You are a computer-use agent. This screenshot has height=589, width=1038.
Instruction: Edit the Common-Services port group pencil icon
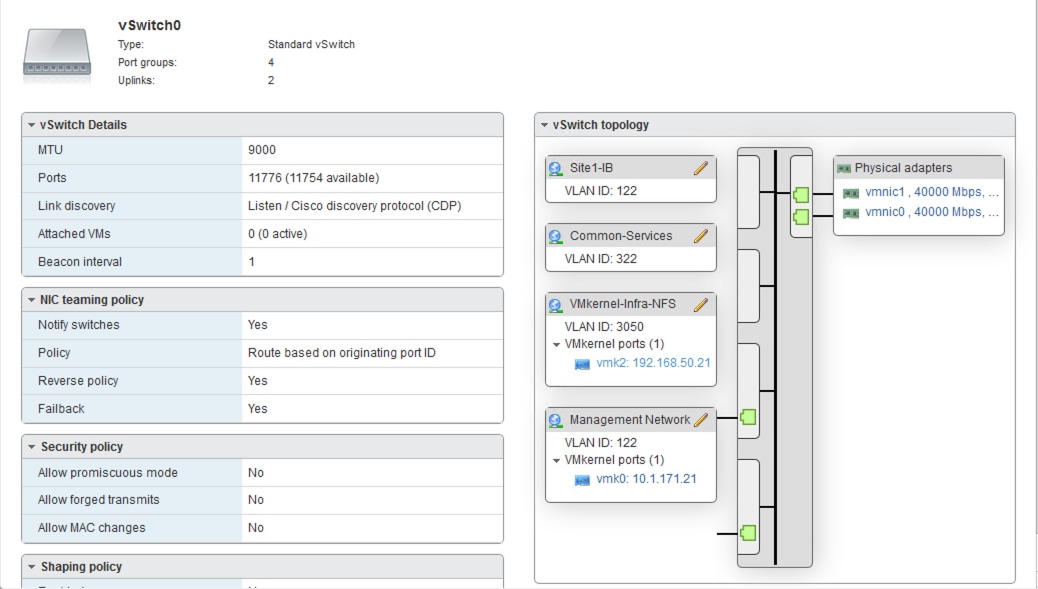click(x=701, y=236)
